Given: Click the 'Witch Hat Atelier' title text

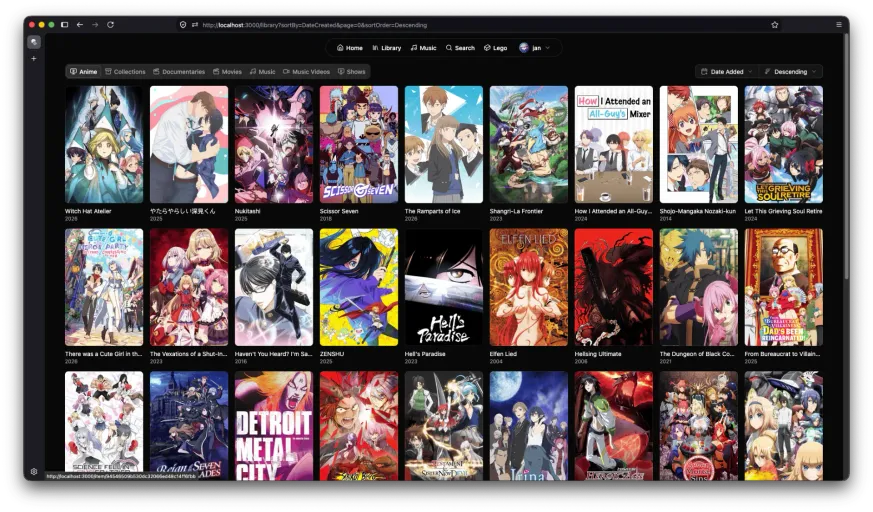Looking at the screenshot, I should (x=88, y=211).
